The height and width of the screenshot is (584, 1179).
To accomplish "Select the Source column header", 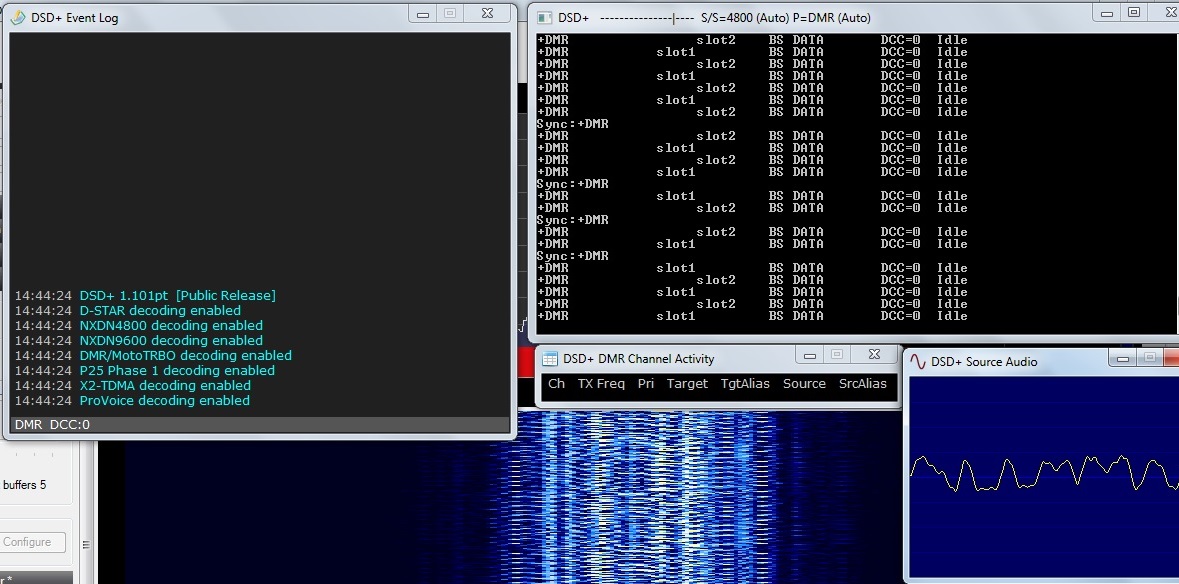I will (x=804, y=383).
